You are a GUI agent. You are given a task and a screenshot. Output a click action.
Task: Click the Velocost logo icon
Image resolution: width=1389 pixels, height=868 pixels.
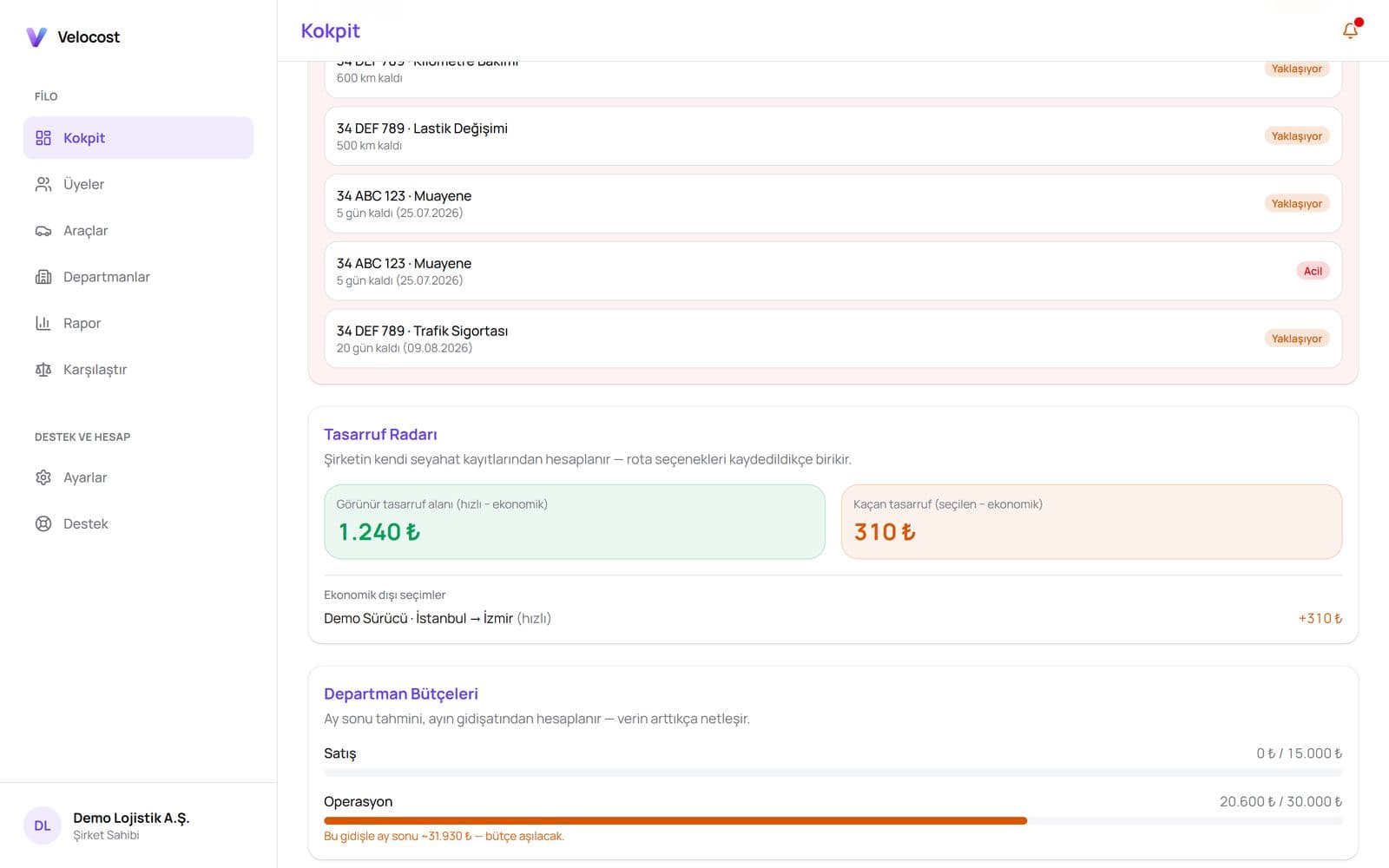(36, 36)
